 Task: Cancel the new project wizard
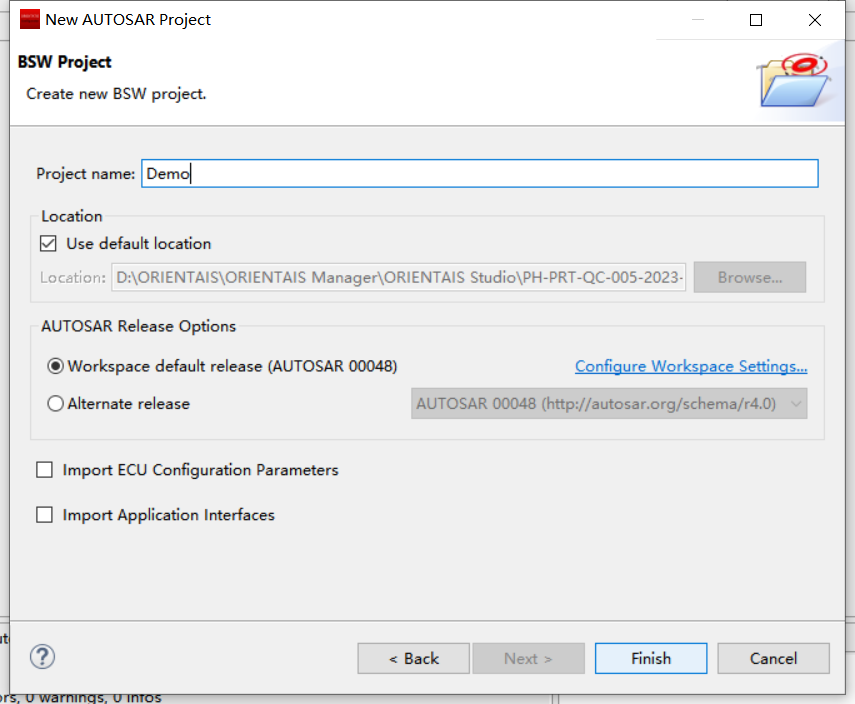(773, 658)
